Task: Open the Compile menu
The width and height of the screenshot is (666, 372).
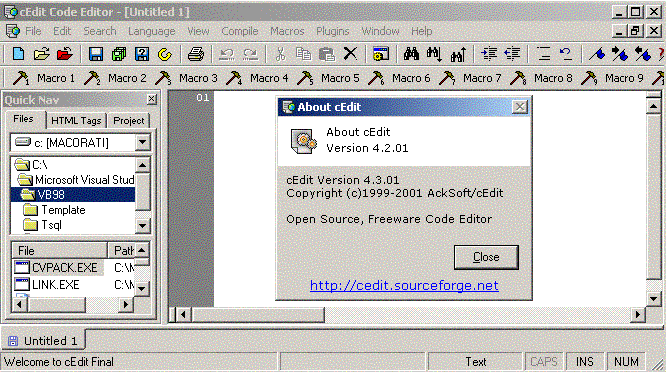Action: [240, 31]
